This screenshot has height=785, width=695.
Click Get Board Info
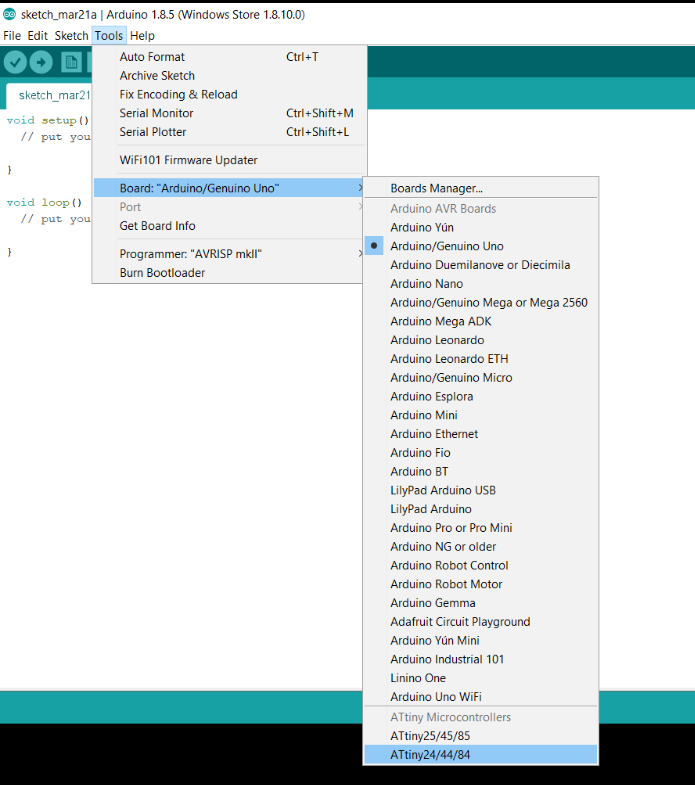coord(230,226)
